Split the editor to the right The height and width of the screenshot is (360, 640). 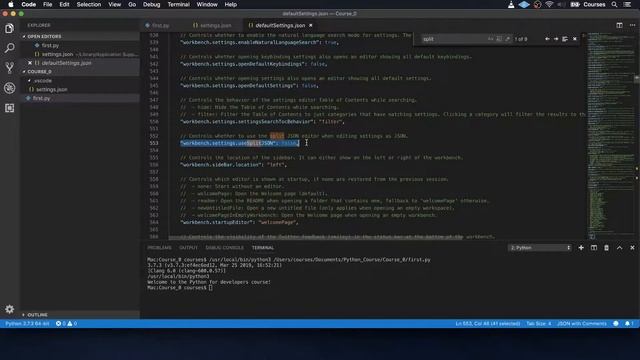coord(619,25)
